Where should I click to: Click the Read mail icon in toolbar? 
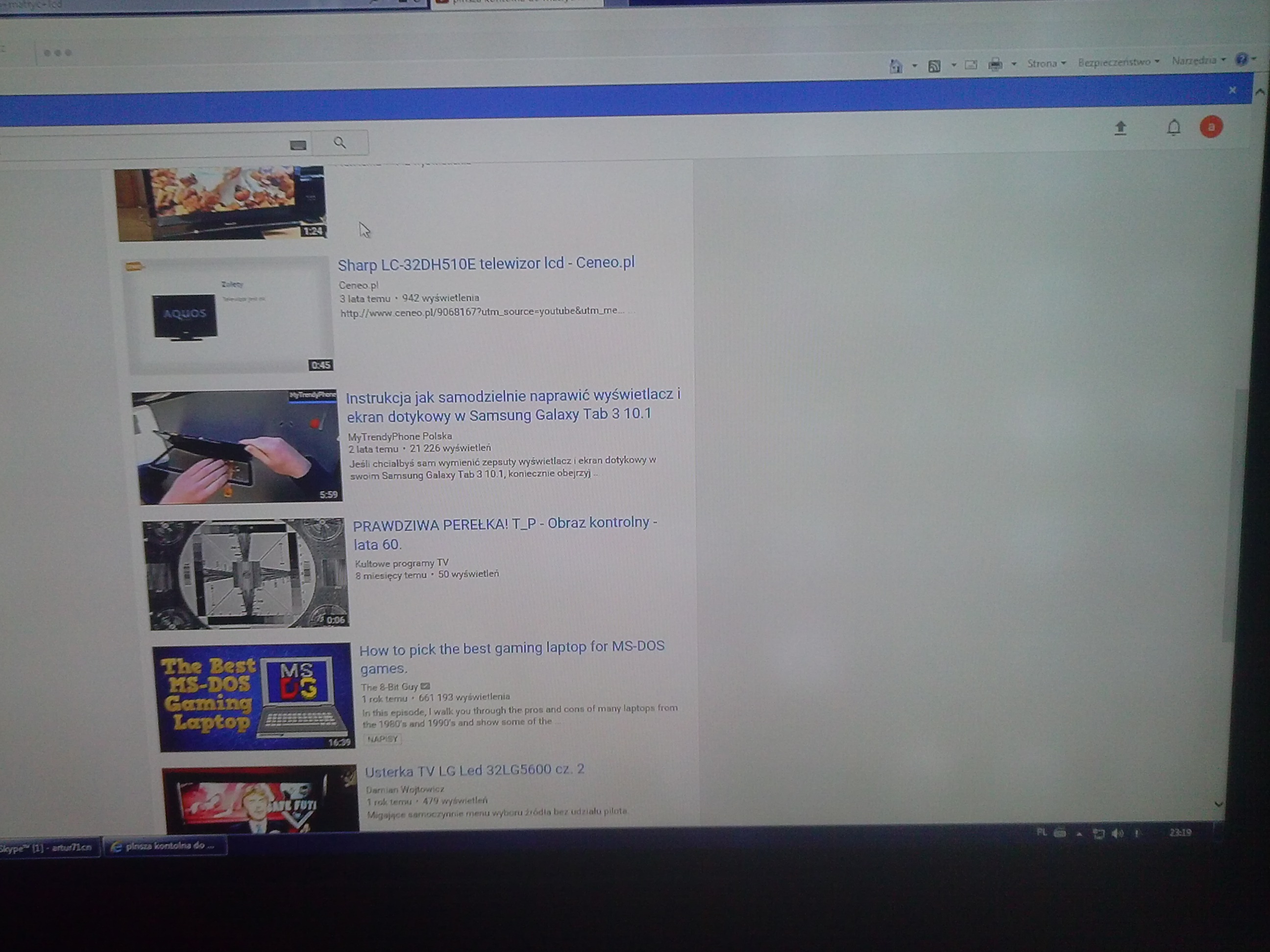point(971,64)
